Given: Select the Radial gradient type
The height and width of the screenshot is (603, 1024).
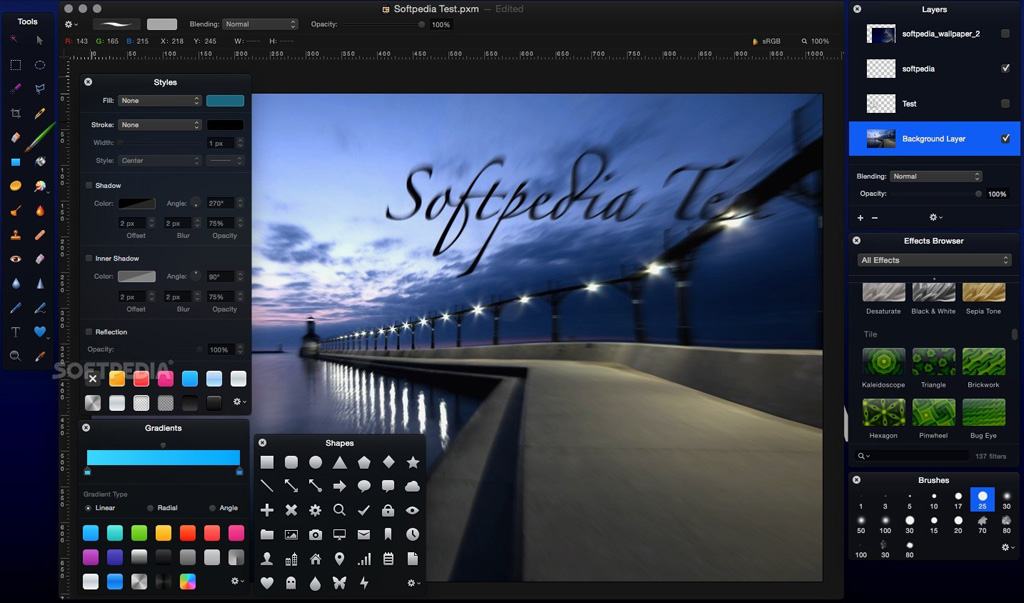Looking at the screenshot, I should 150,508.
